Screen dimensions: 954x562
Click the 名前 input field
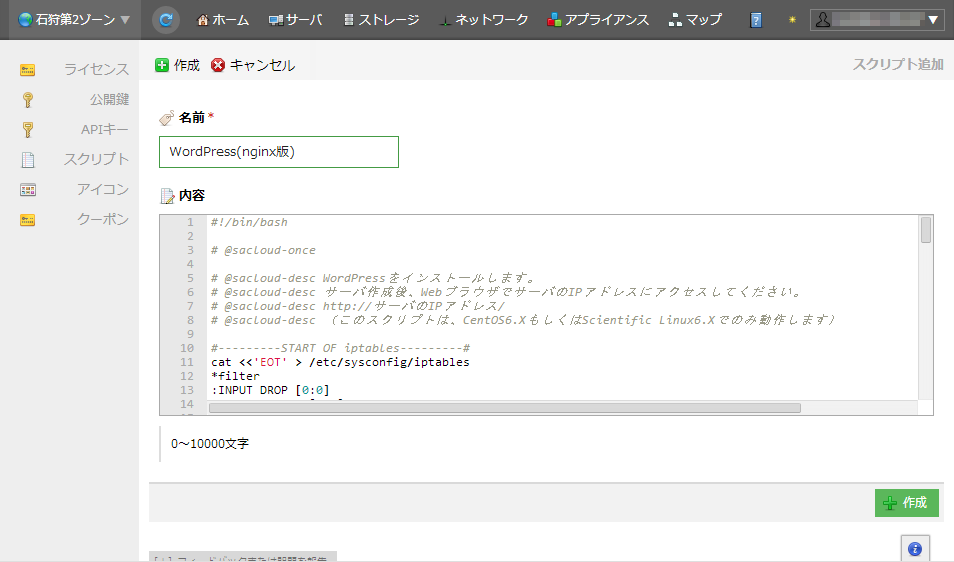(278, 152)
